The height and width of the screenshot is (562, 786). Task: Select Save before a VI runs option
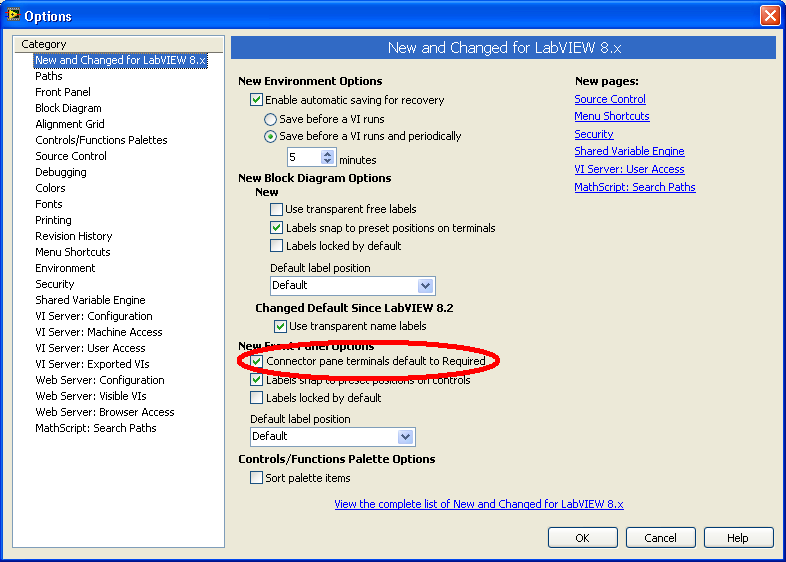coord(270,119)
